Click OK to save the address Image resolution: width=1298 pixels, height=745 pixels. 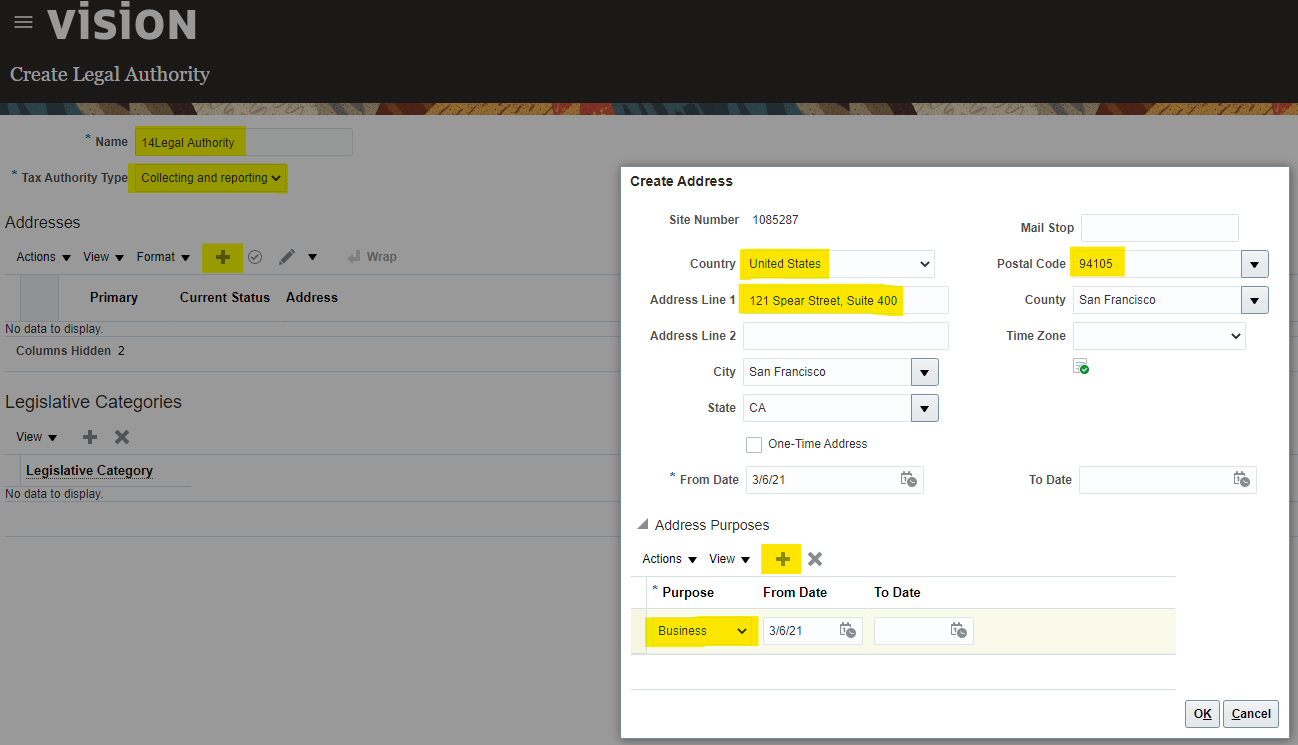(x=1202, y=713)
